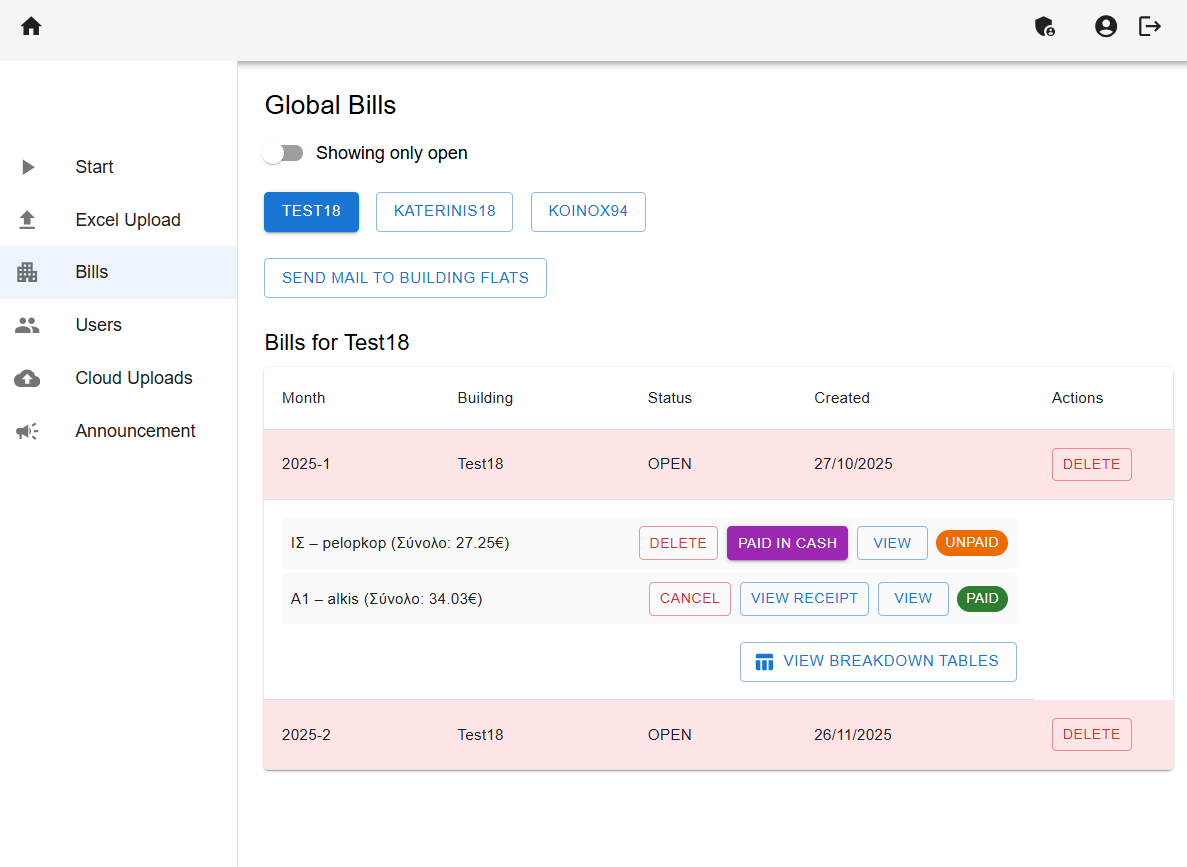
Task: Open the user account profile icon
Action: [x=1105, y=27]
